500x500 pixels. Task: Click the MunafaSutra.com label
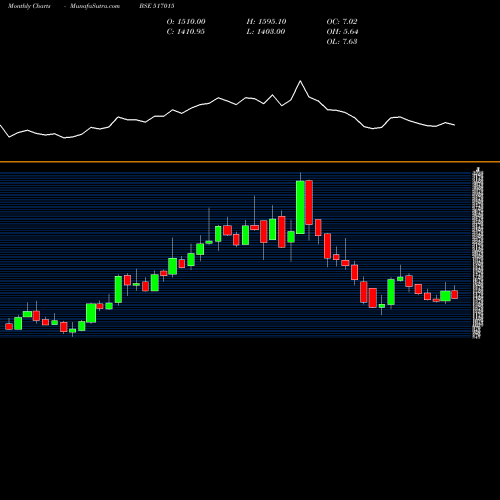[x=95, y=6]
